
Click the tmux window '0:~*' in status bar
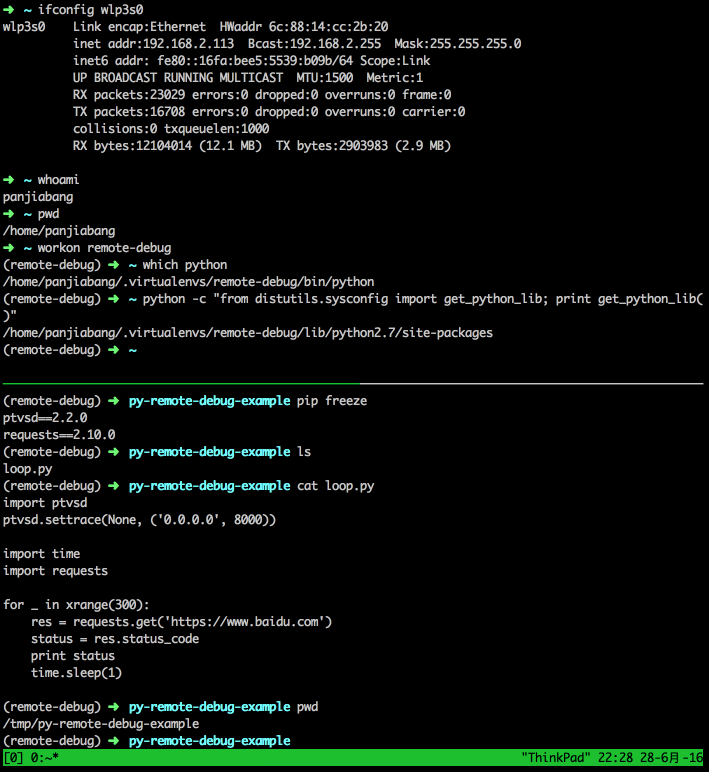[x=45, y=758]
